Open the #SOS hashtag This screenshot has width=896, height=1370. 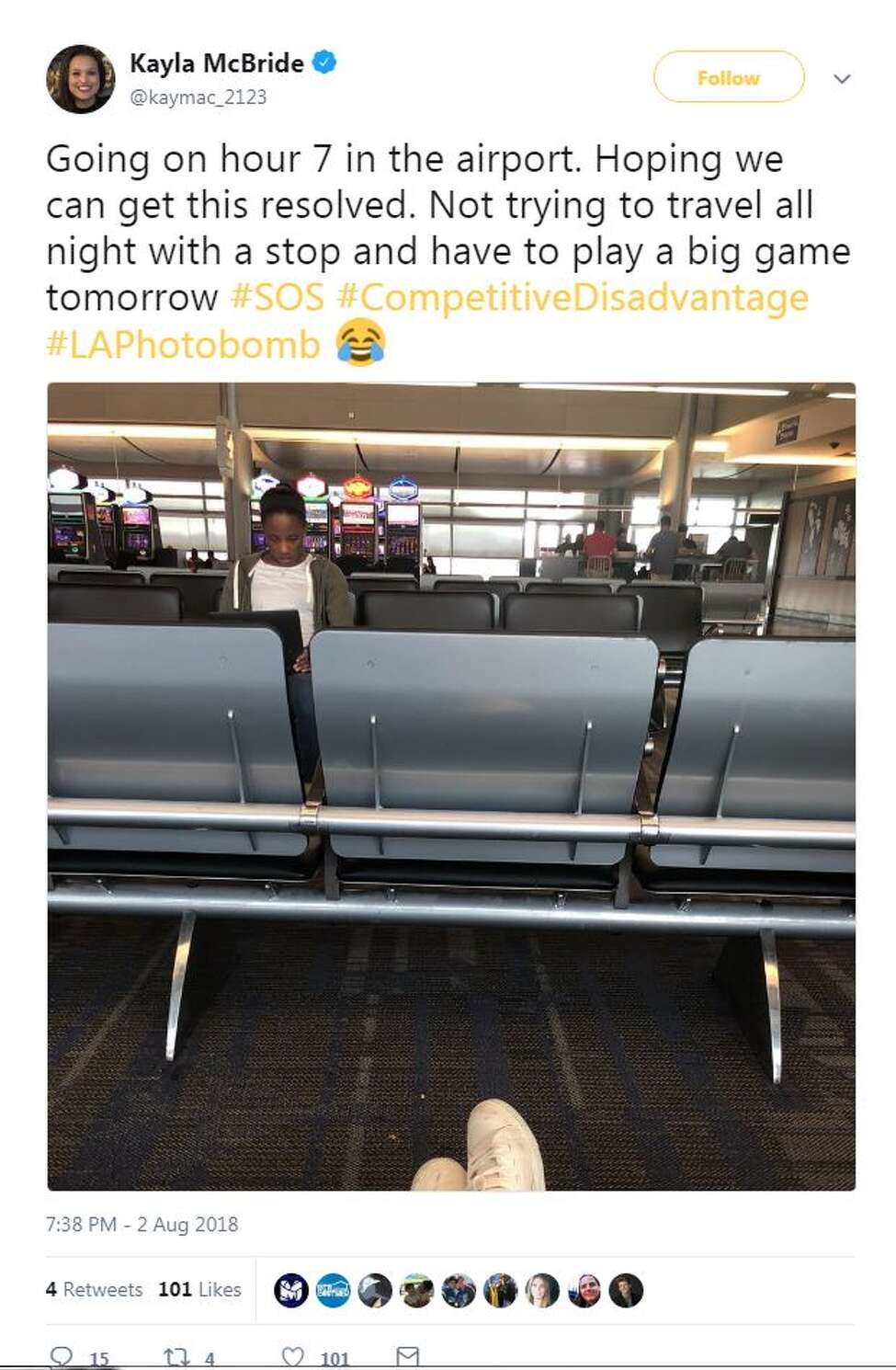click(x=277, y=298)
